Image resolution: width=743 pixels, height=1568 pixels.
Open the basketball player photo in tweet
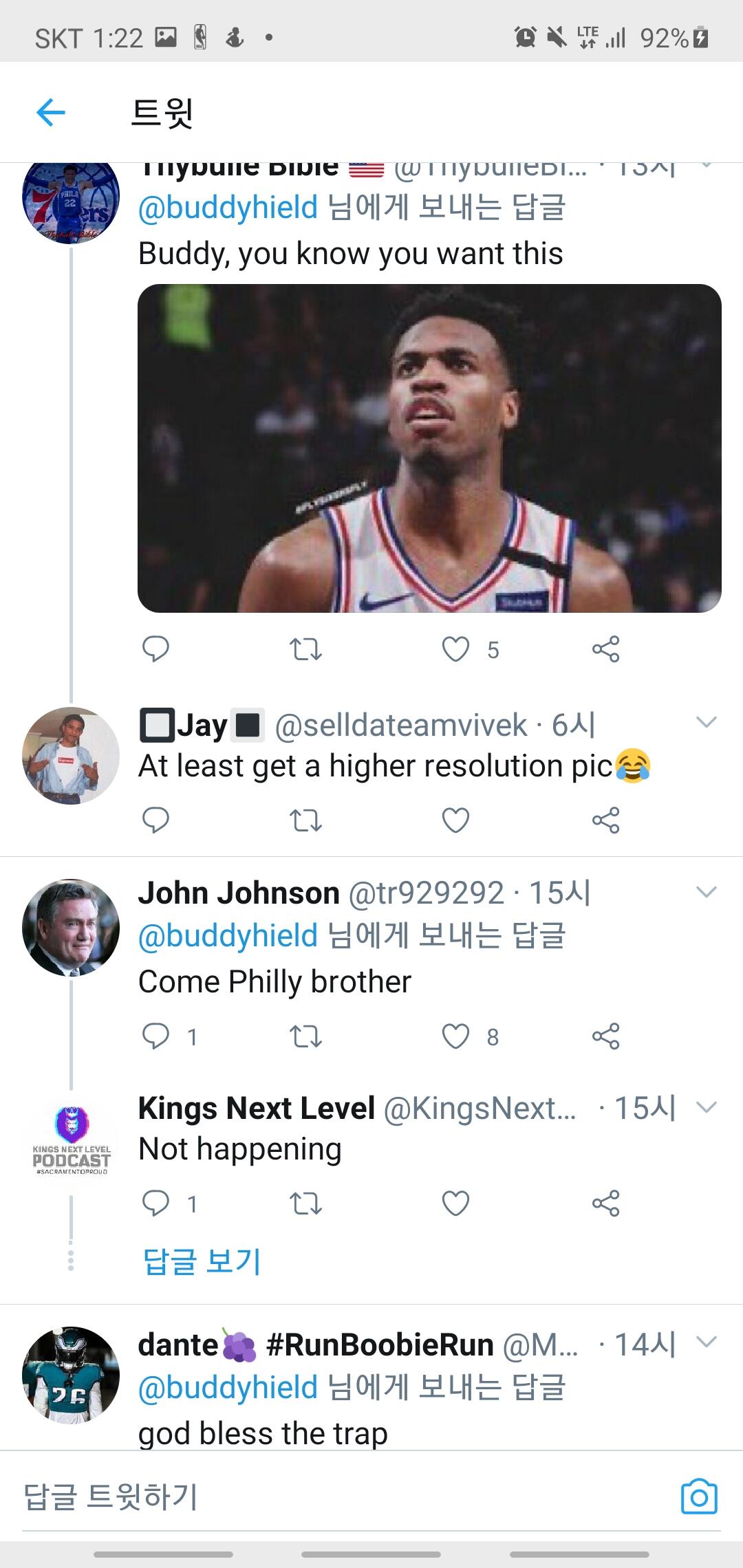(x=429, y=448)
